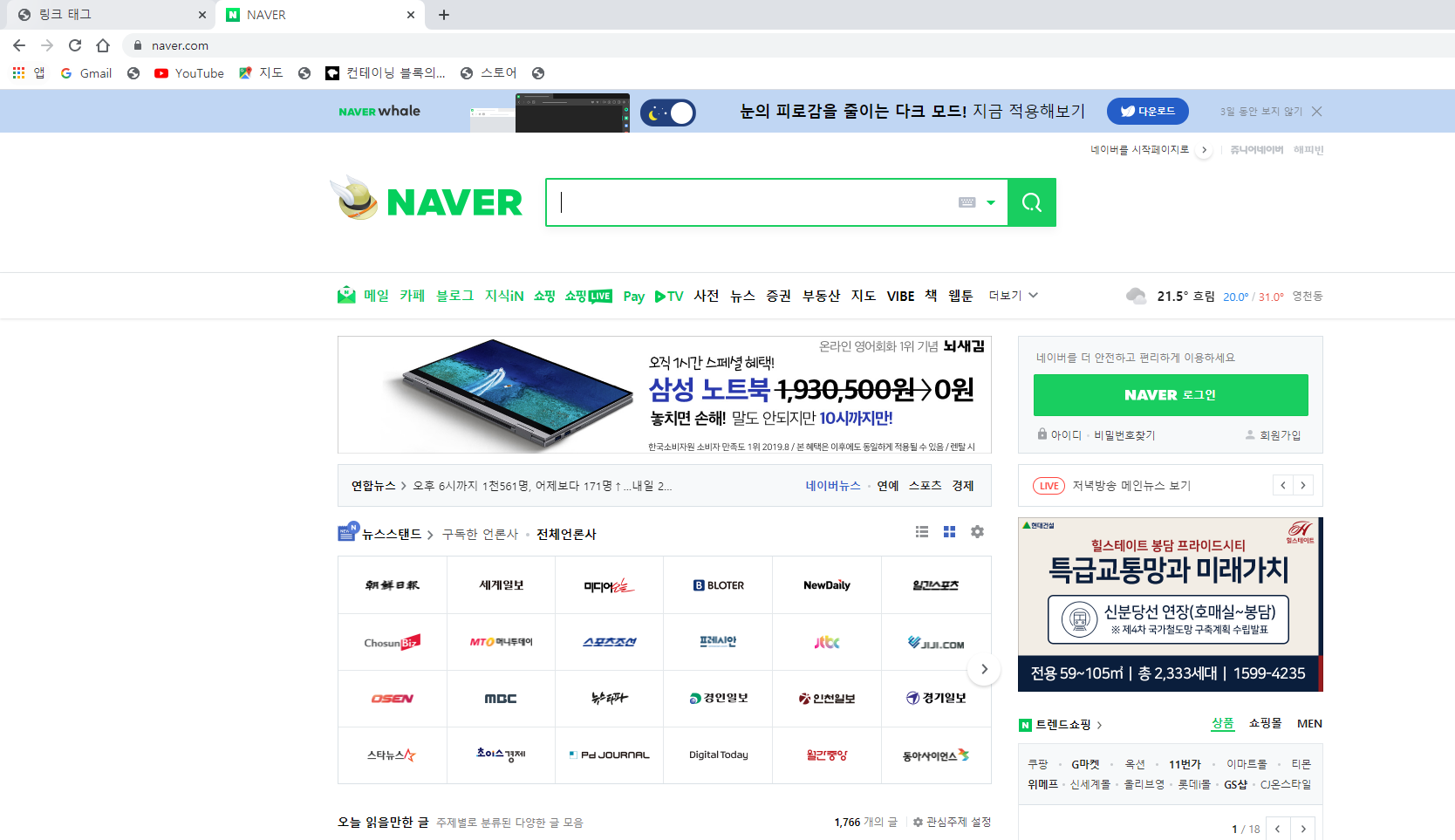Open the YouTube bookmark
Image resolution: width=1455 pixels, height=840 pixels.
189,73
